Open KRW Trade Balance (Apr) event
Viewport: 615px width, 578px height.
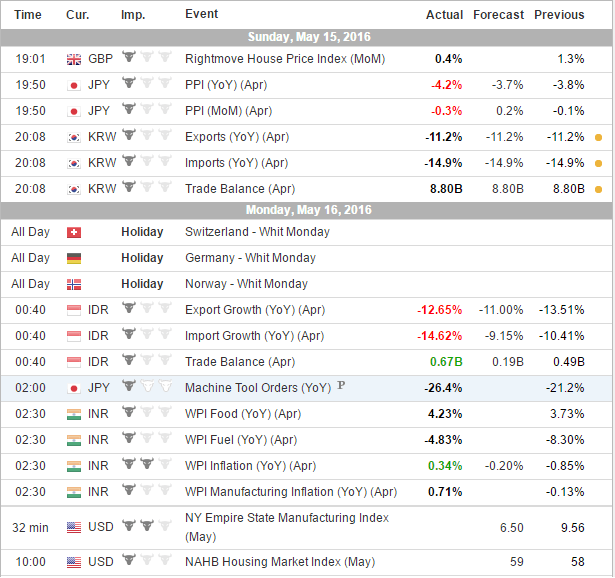pyautogui.click(x=240, y=189)
